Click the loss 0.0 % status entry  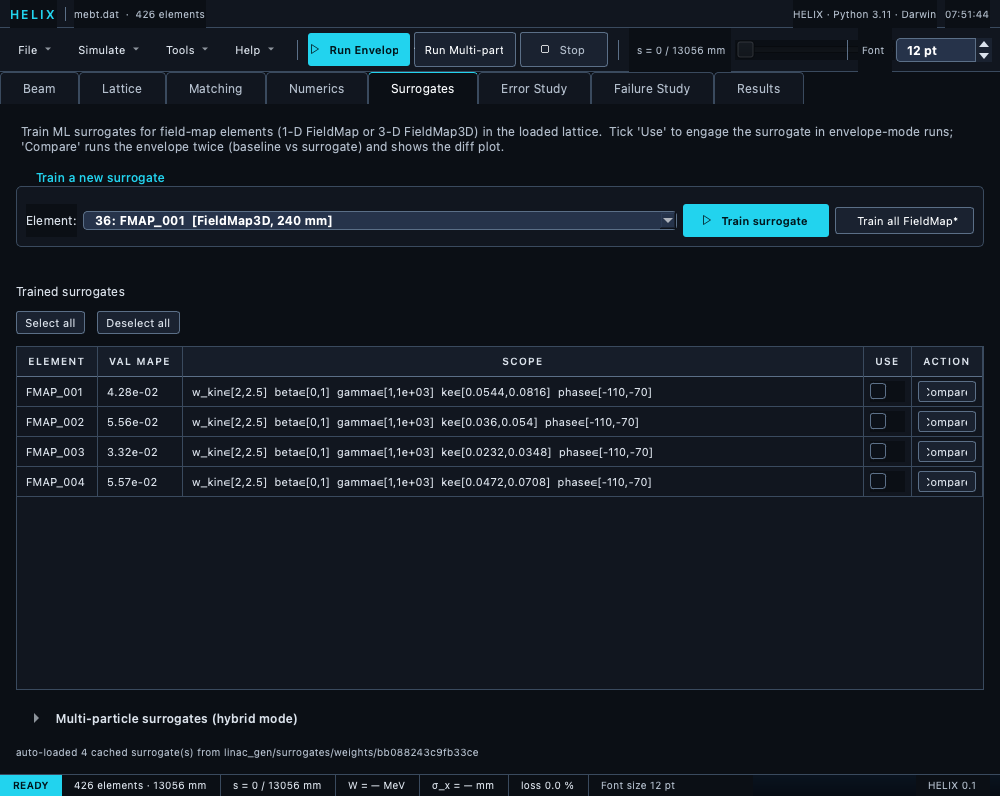pos(547,785)
